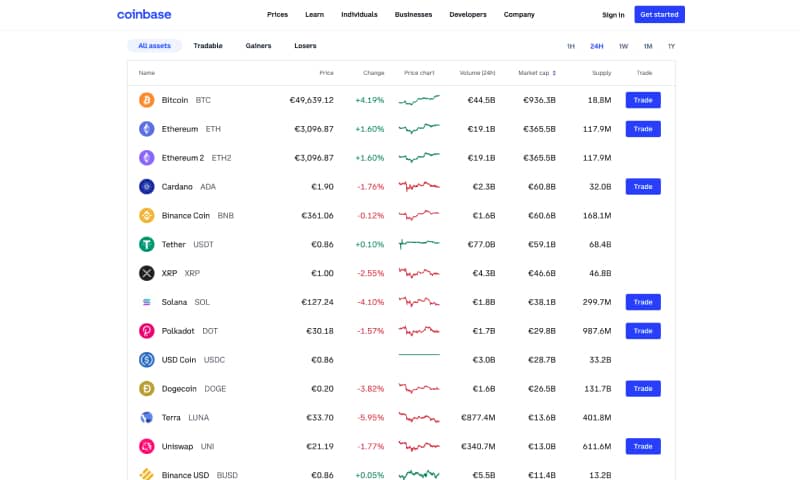Click the Polkadot coin icon
This screenshot has width=800, height=480.
coord(146,331)
